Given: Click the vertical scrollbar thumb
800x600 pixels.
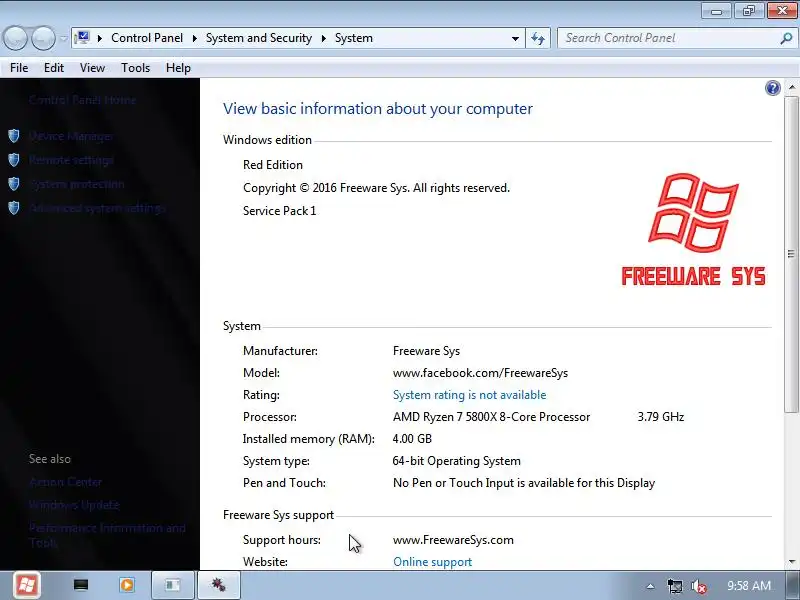Looking at the screenshot, I should (x=791, y=254).
